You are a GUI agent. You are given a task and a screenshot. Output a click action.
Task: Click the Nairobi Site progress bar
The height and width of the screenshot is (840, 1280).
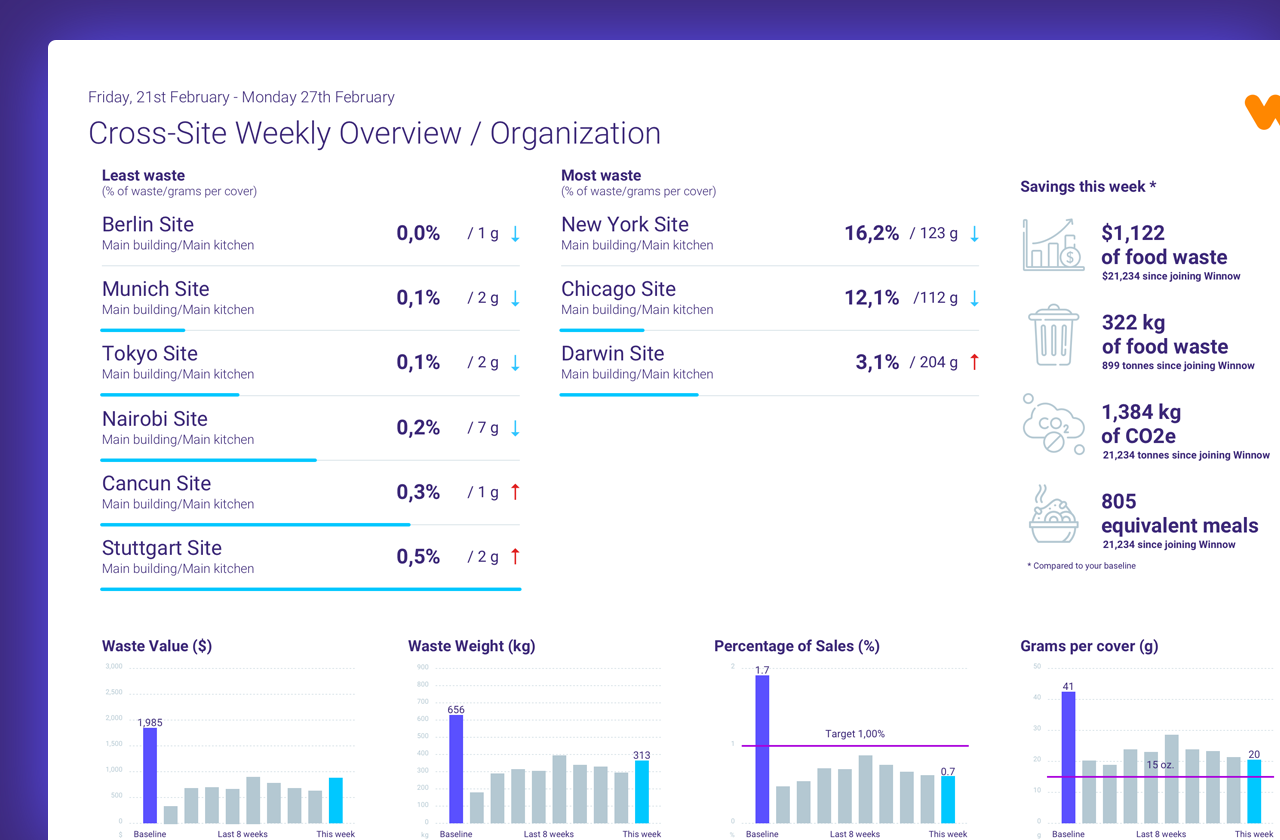click(208, 460)
